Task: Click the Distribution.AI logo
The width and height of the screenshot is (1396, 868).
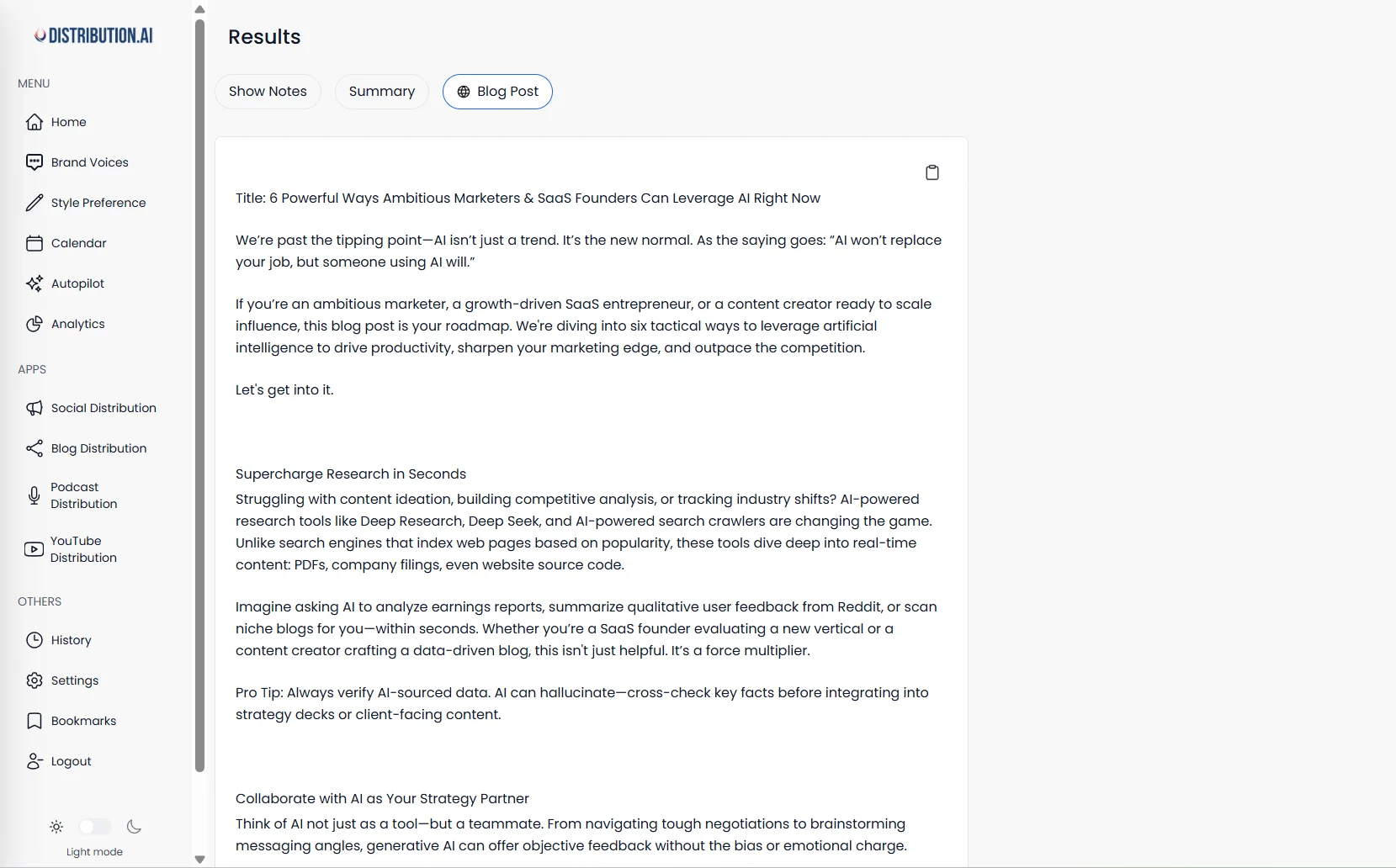Action: (94, 34)
